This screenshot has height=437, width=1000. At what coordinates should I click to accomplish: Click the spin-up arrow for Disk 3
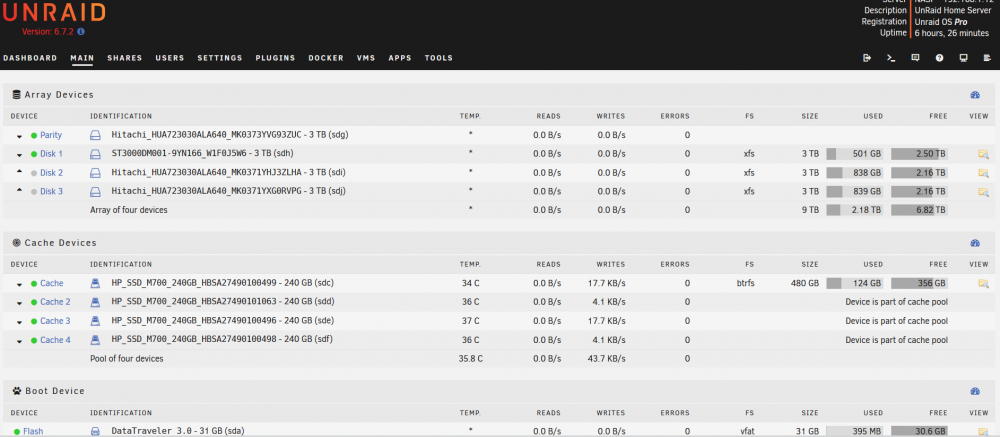click(19, 190)
